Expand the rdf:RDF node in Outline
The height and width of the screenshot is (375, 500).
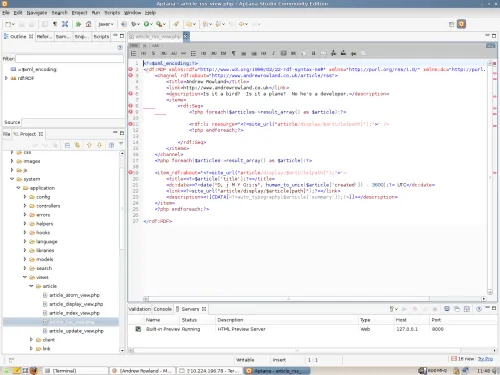6,78
